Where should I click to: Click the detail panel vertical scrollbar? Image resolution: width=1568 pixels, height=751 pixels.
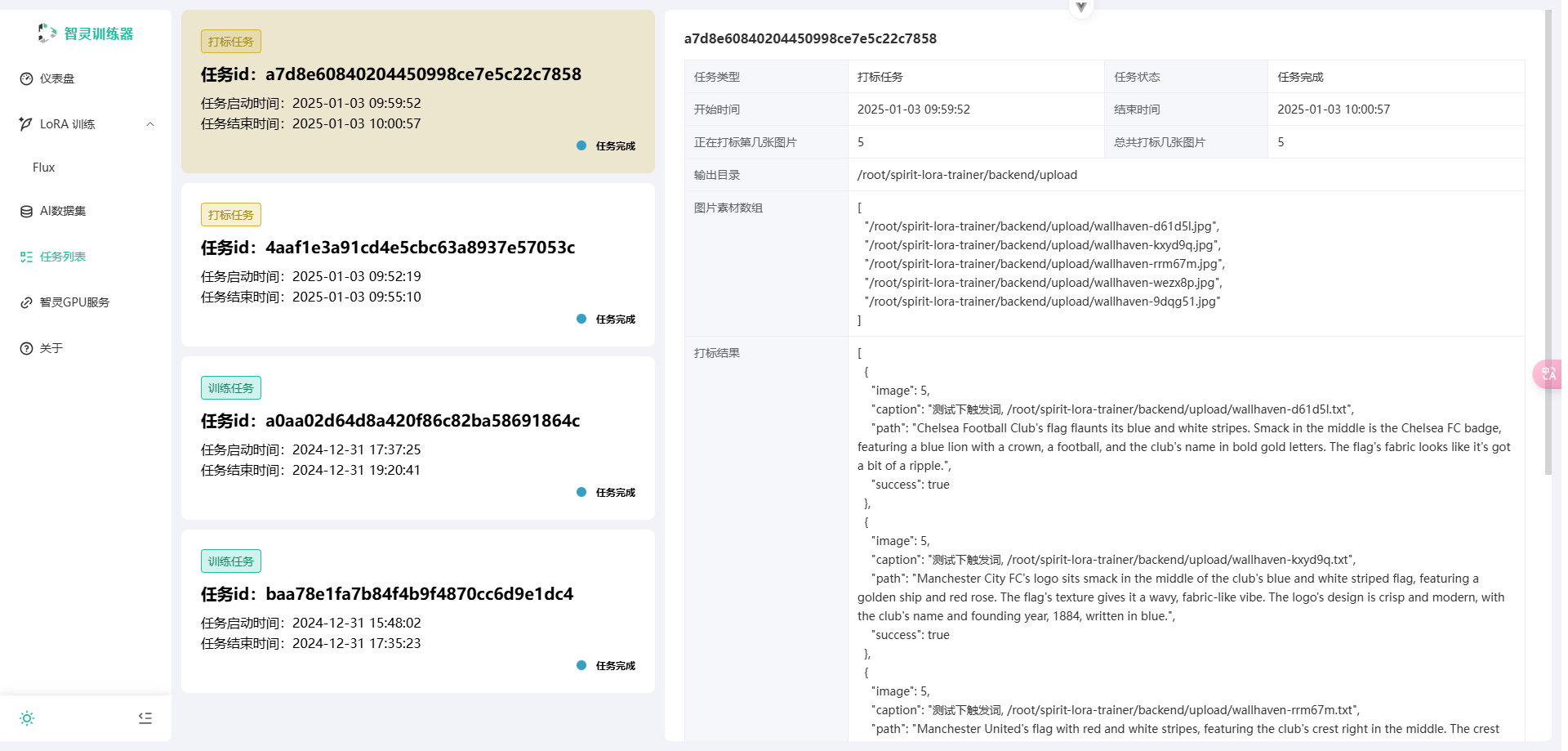[1548, 243]
